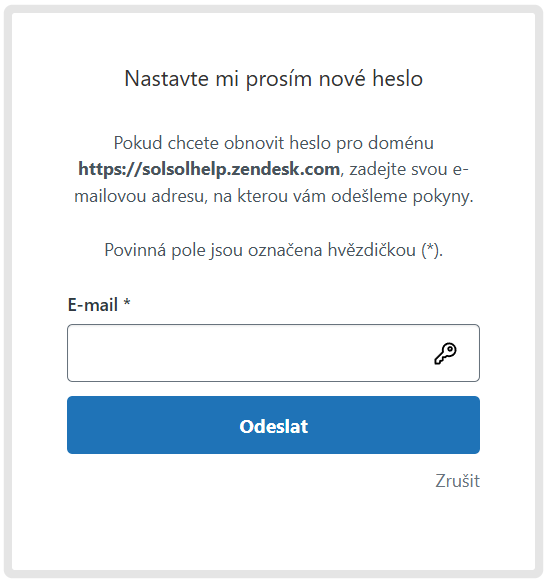Click the required asterisk next to E-mail
The image size is (550, 582).
click(127, 303)
